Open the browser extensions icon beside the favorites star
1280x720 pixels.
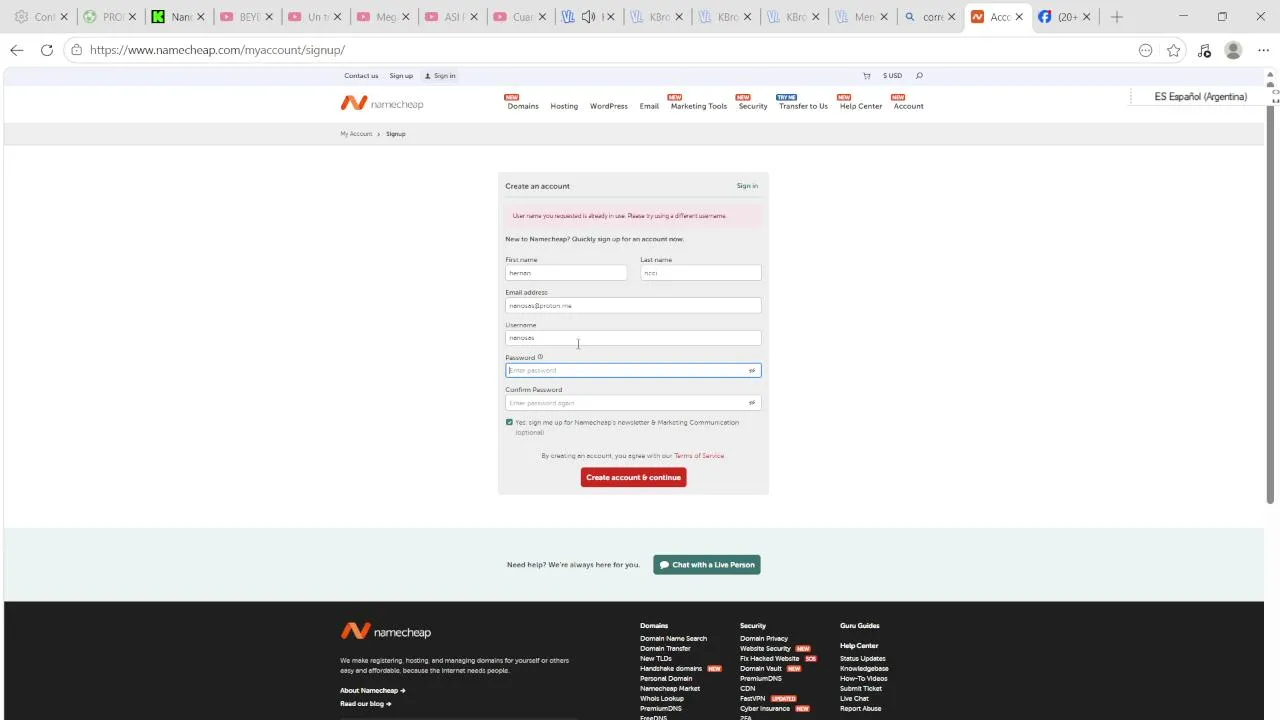point(1204,50)
